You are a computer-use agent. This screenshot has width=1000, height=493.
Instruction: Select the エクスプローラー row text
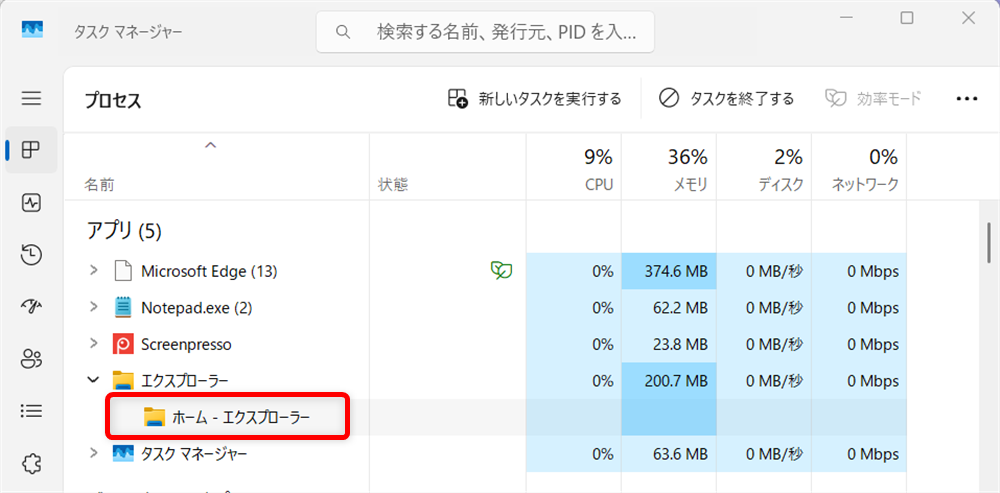click(x=185, y=381)
